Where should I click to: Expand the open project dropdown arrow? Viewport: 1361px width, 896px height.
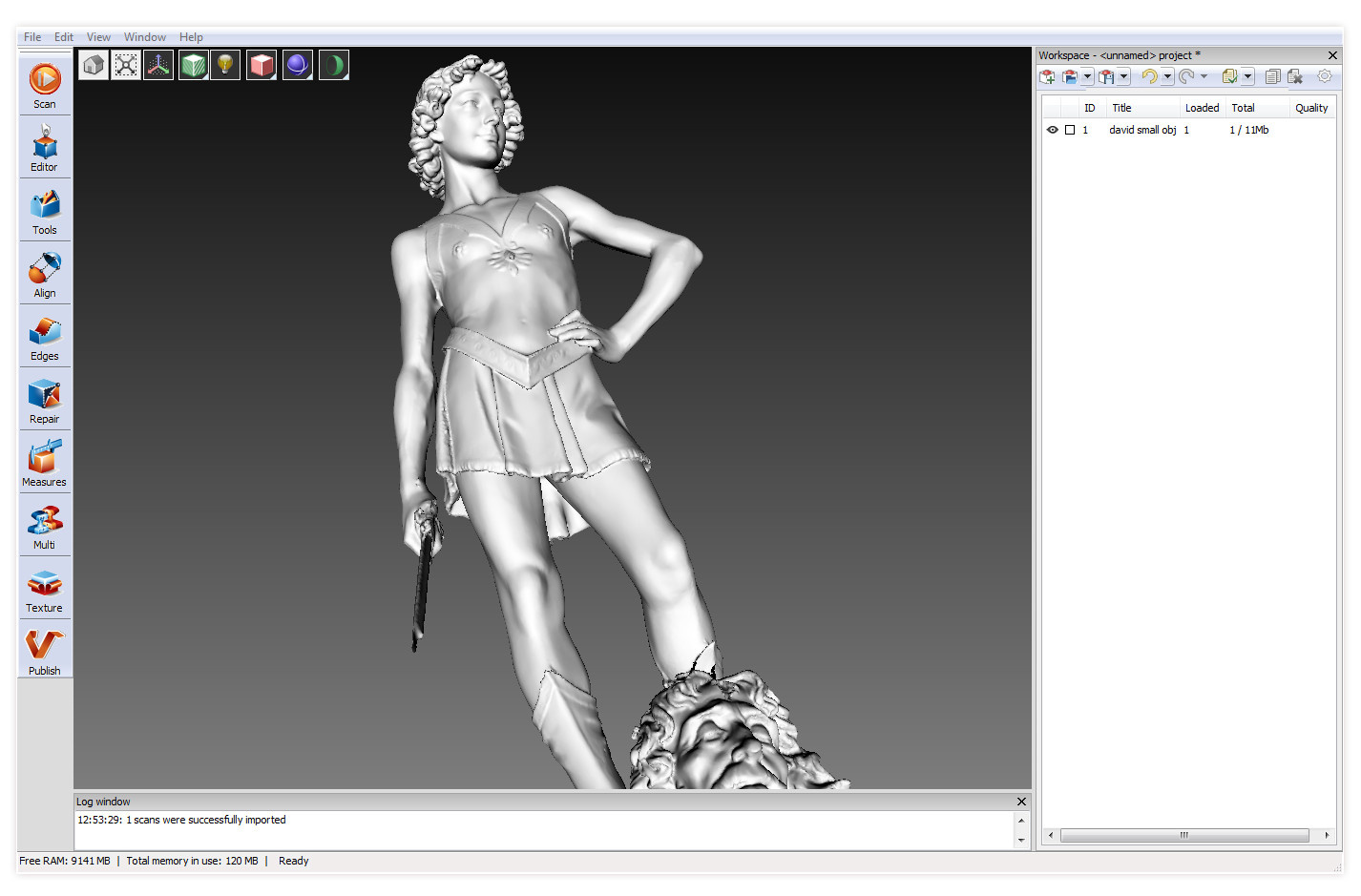point(1087,76)
